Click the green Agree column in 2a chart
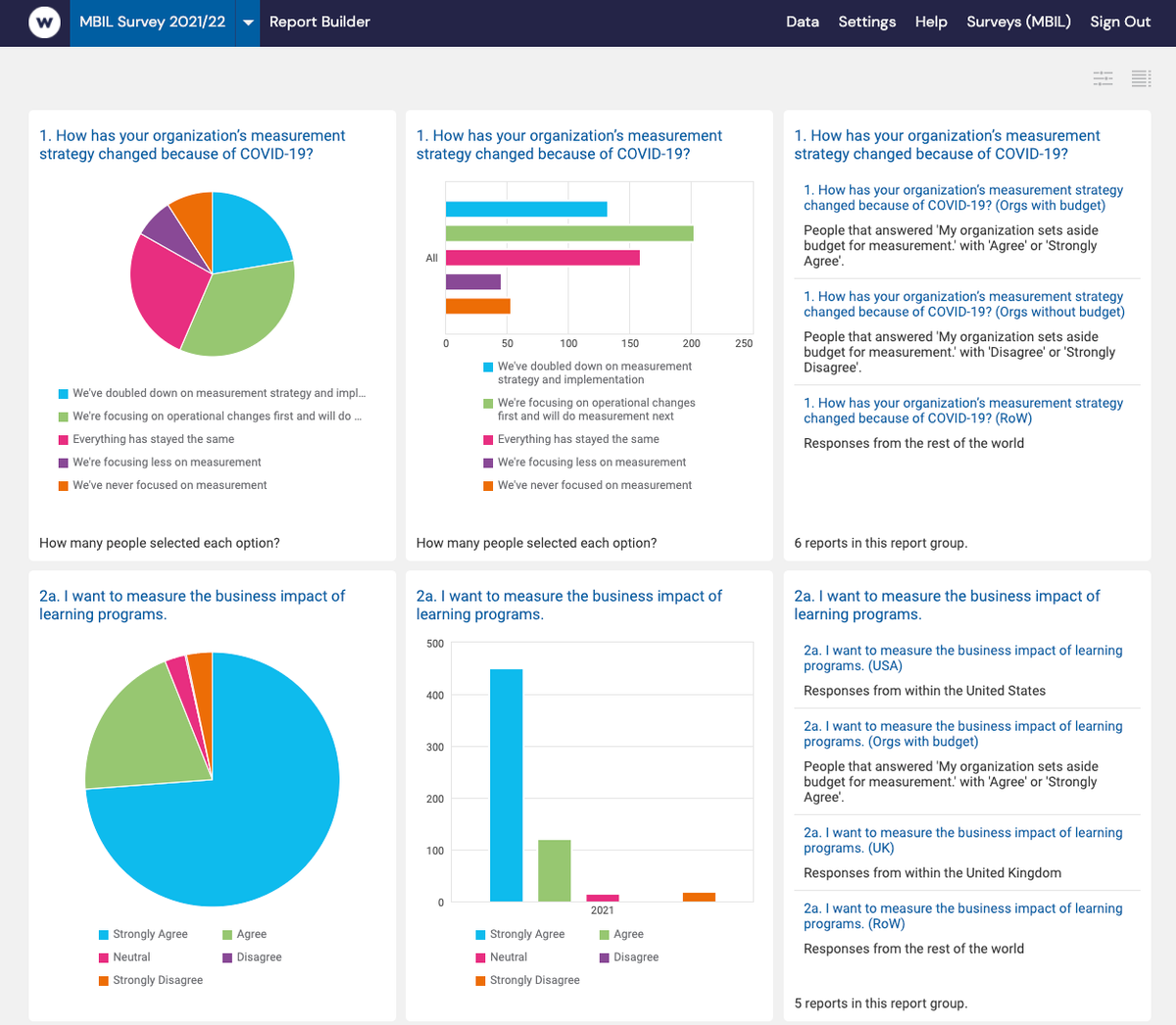This screenshot has width=1176, height=1025. point(555,870)
